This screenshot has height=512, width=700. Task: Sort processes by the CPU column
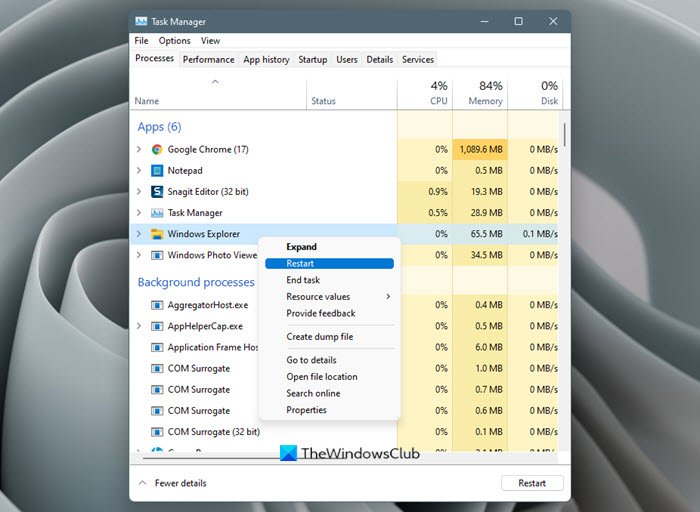425,94
